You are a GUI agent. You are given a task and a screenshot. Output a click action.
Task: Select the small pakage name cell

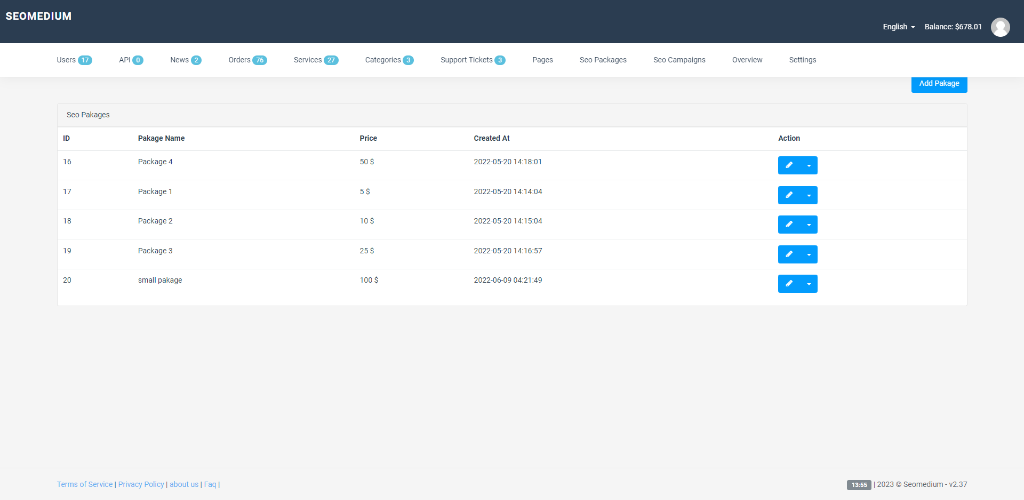click(160, 280)
